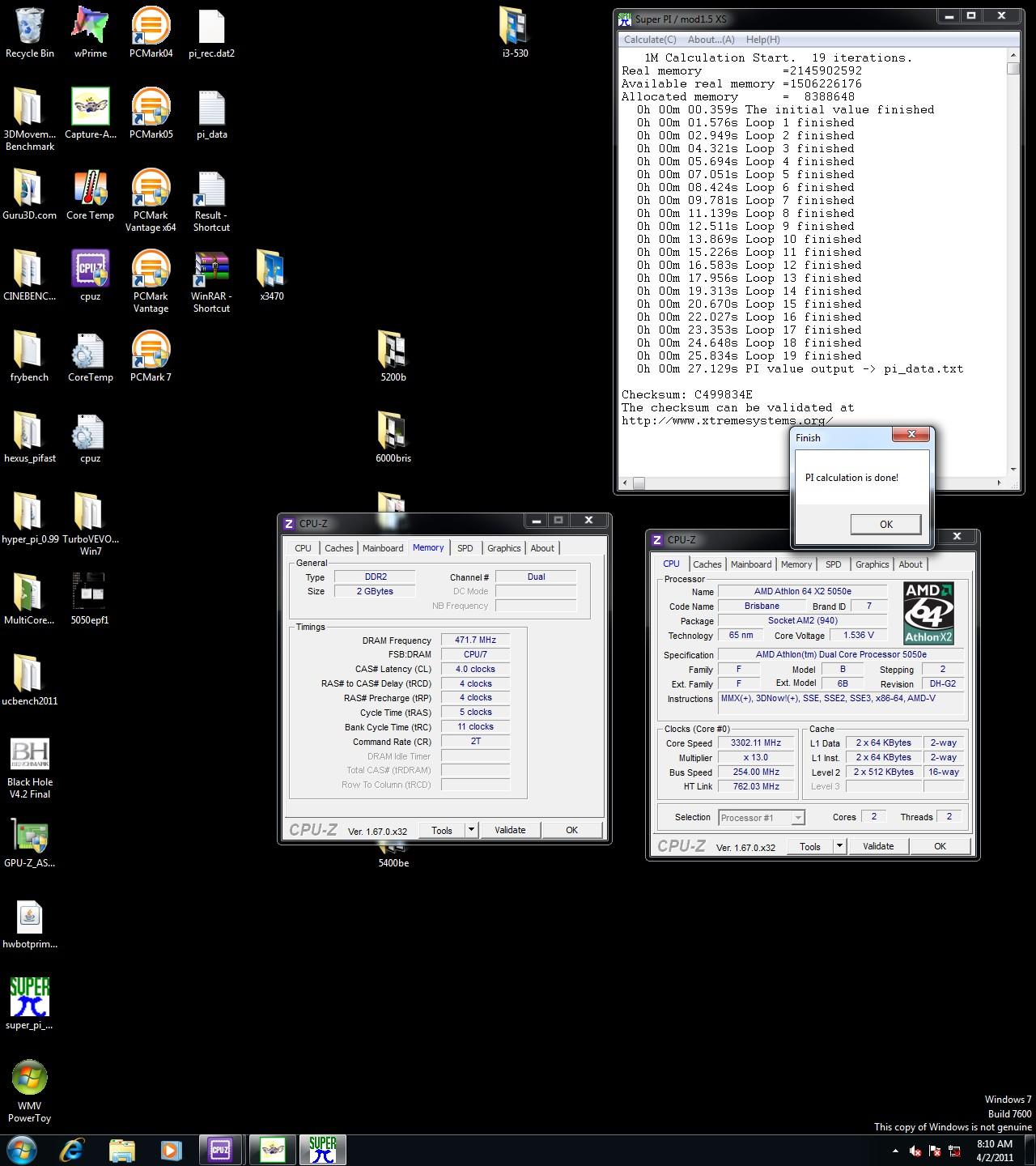Launch the super_pi desktop icon
This screenshot has height=1166, width=1036.
pyautogui.click(x=30, y=1004)
